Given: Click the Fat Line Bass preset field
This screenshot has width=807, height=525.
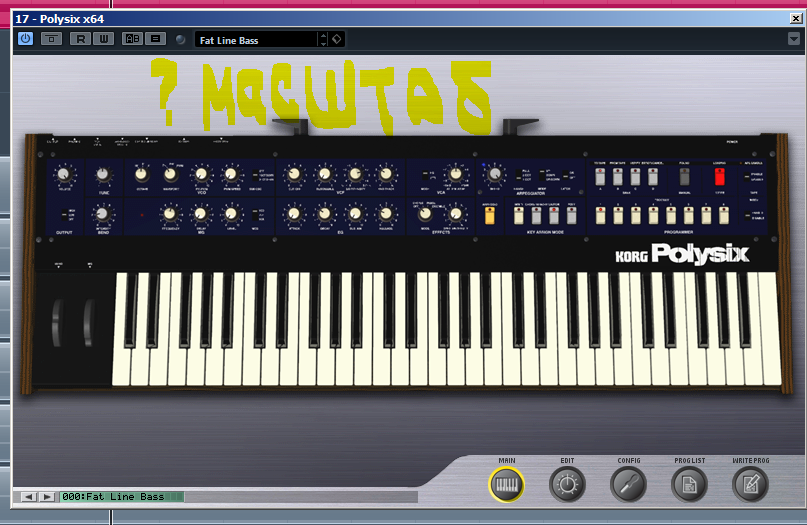Looking at the screenshot, I should [256, 40].
